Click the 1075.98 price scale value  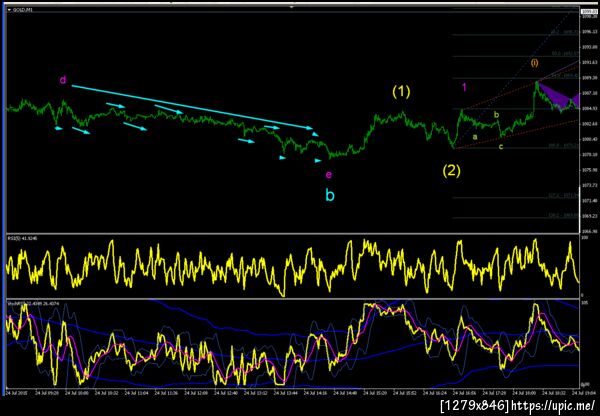[589, 170]
